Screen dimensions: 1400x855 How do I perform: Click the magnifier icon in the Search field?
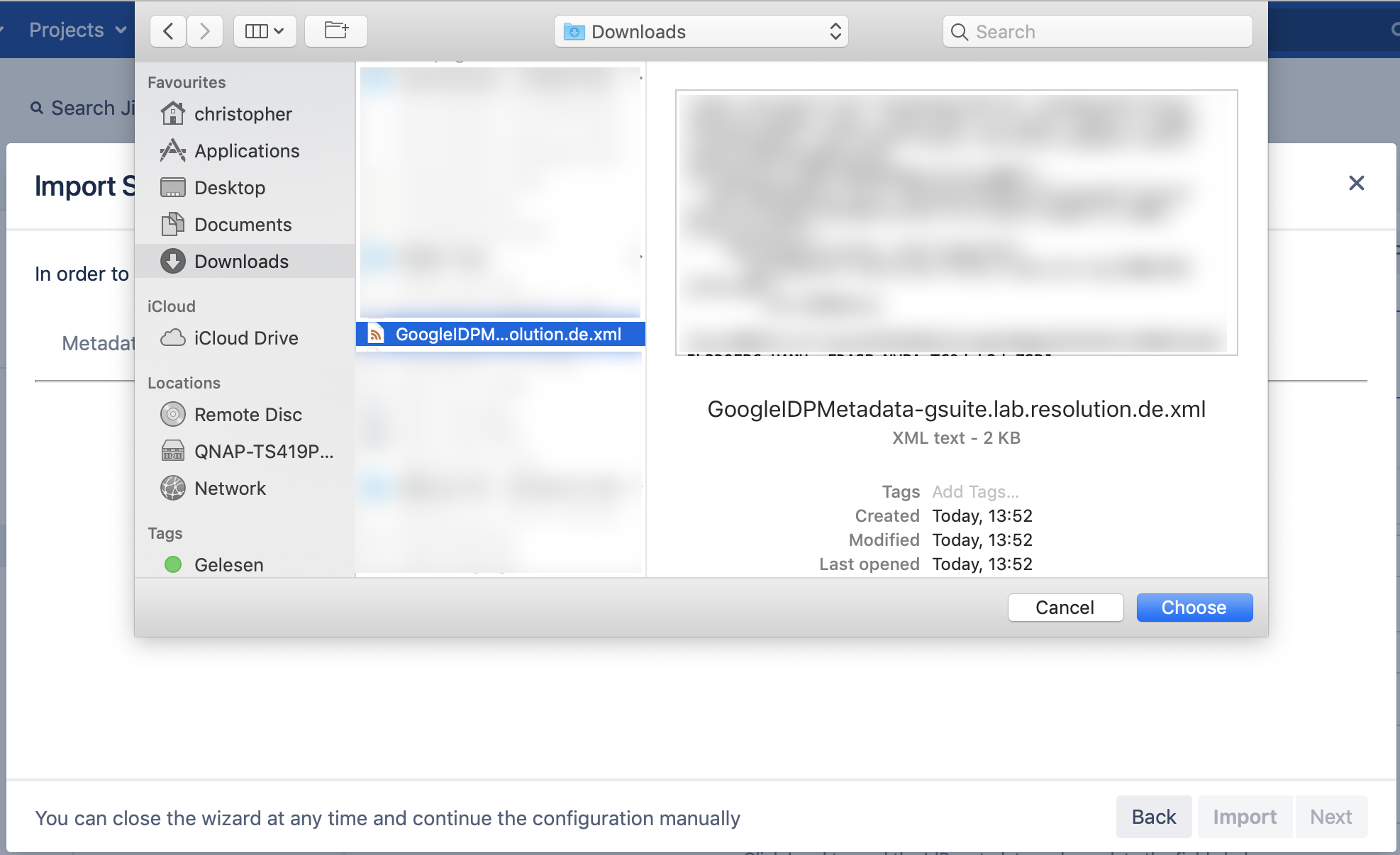point(960,32)
